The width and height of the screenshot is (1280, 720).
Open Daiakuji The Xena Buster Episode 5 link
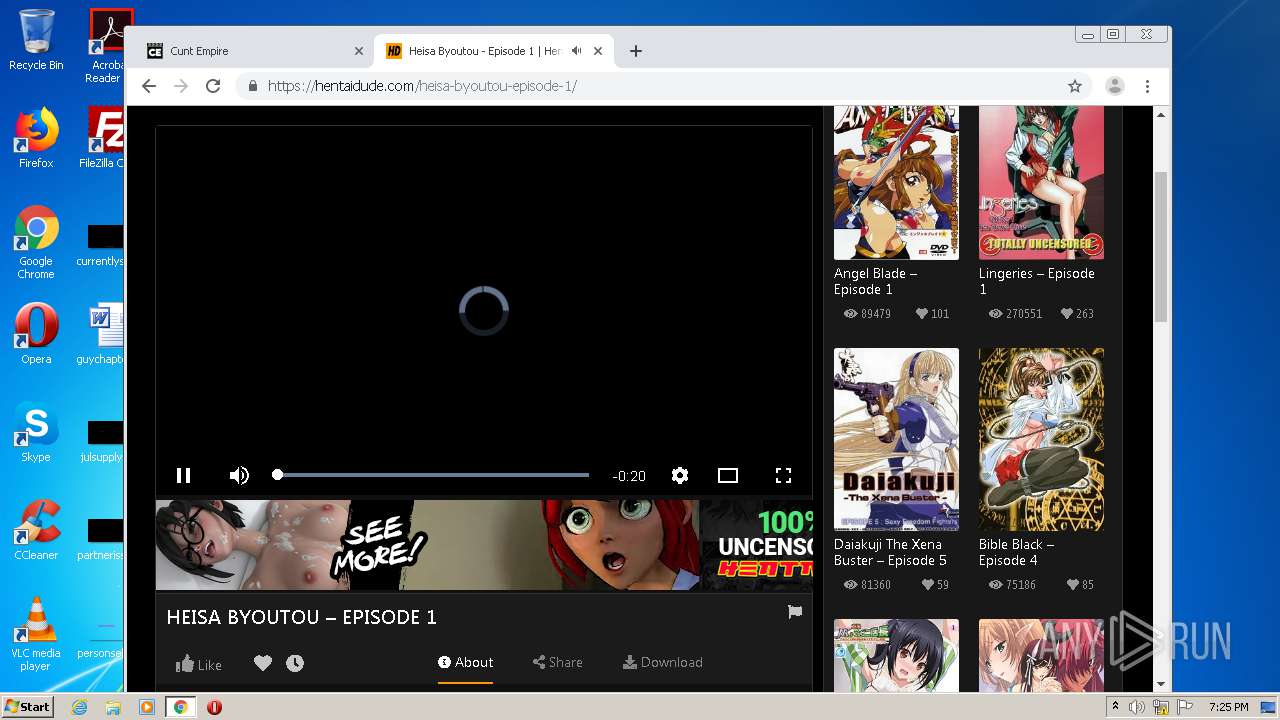[890, 552]
